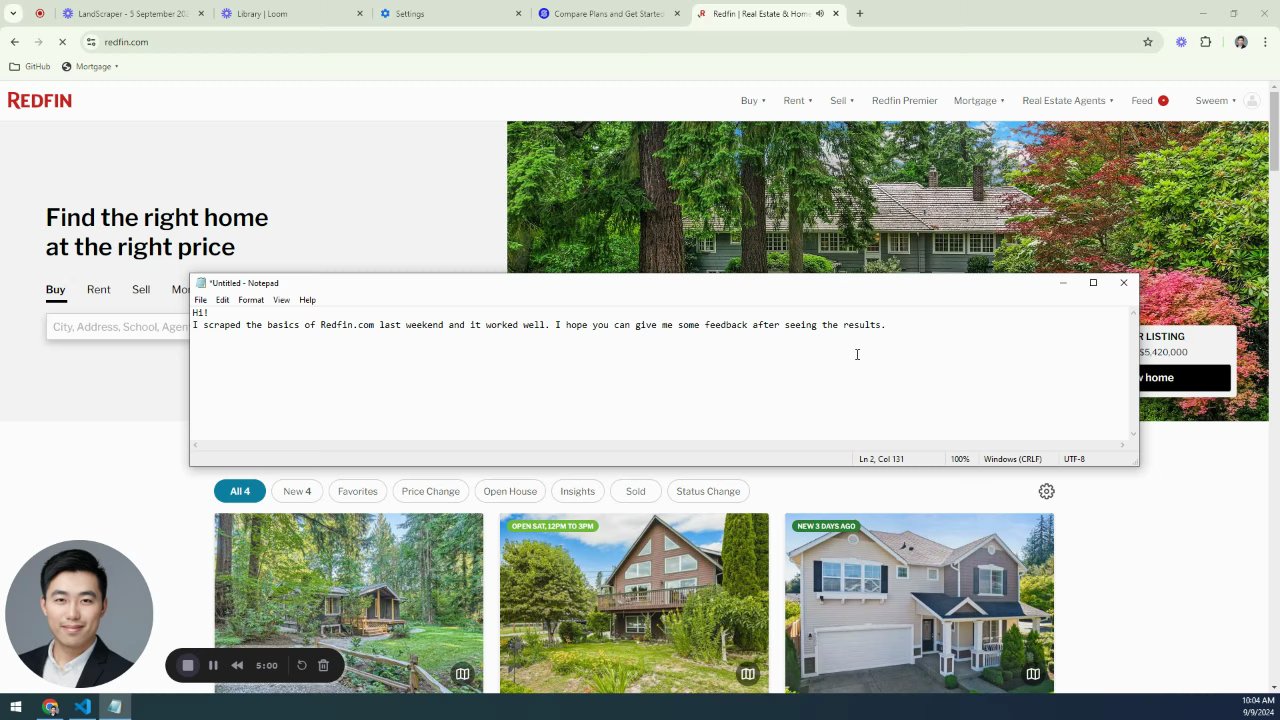Switch to the LandScraper tab
Viewport: 1280px width, 720px height.
(132, 14)
